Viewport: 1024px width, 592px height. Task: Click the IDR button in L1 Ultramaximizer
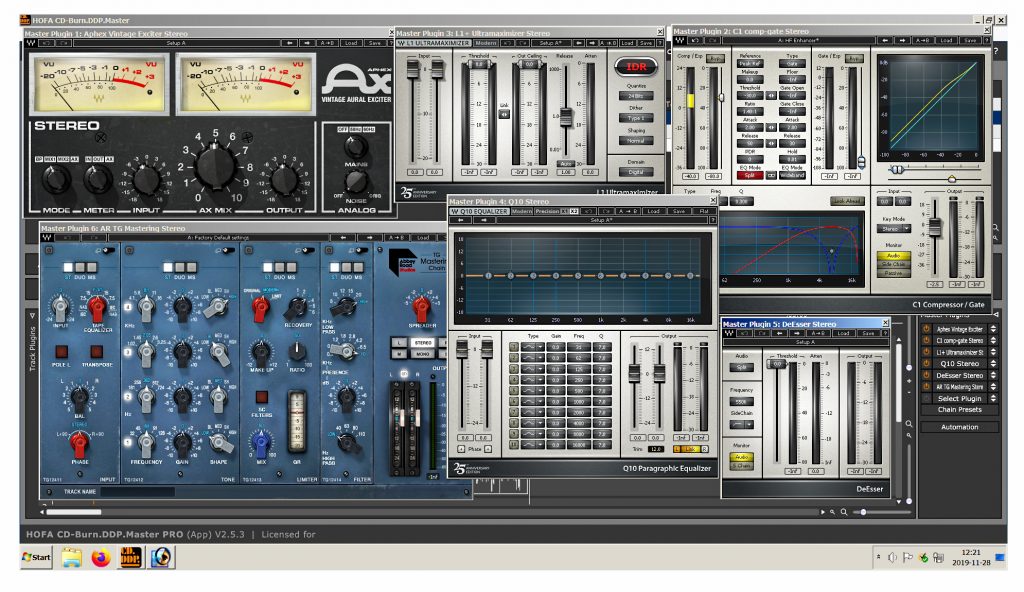pos(634,67)
